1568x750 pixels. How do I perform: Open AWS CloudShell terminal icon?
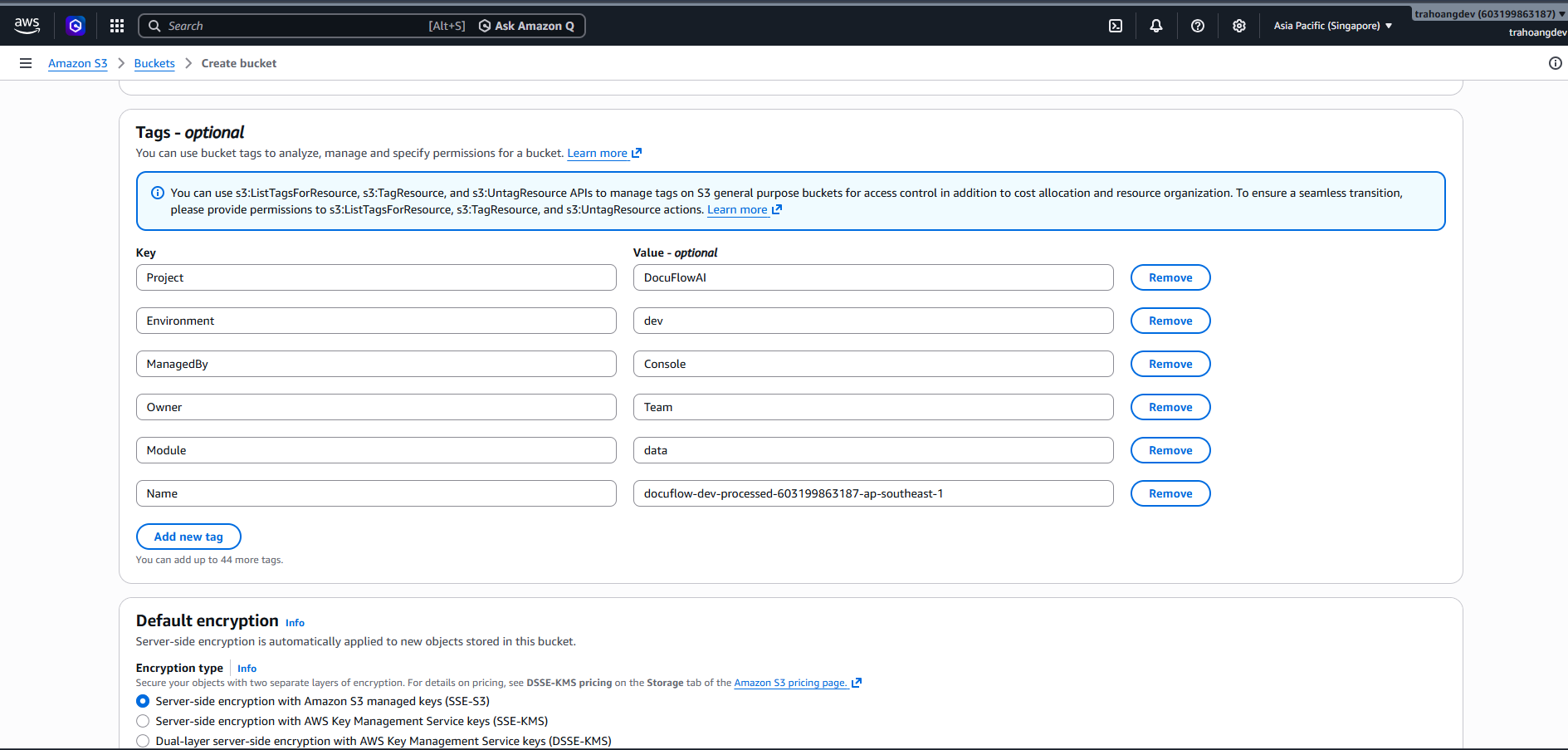click(1116, 26)
